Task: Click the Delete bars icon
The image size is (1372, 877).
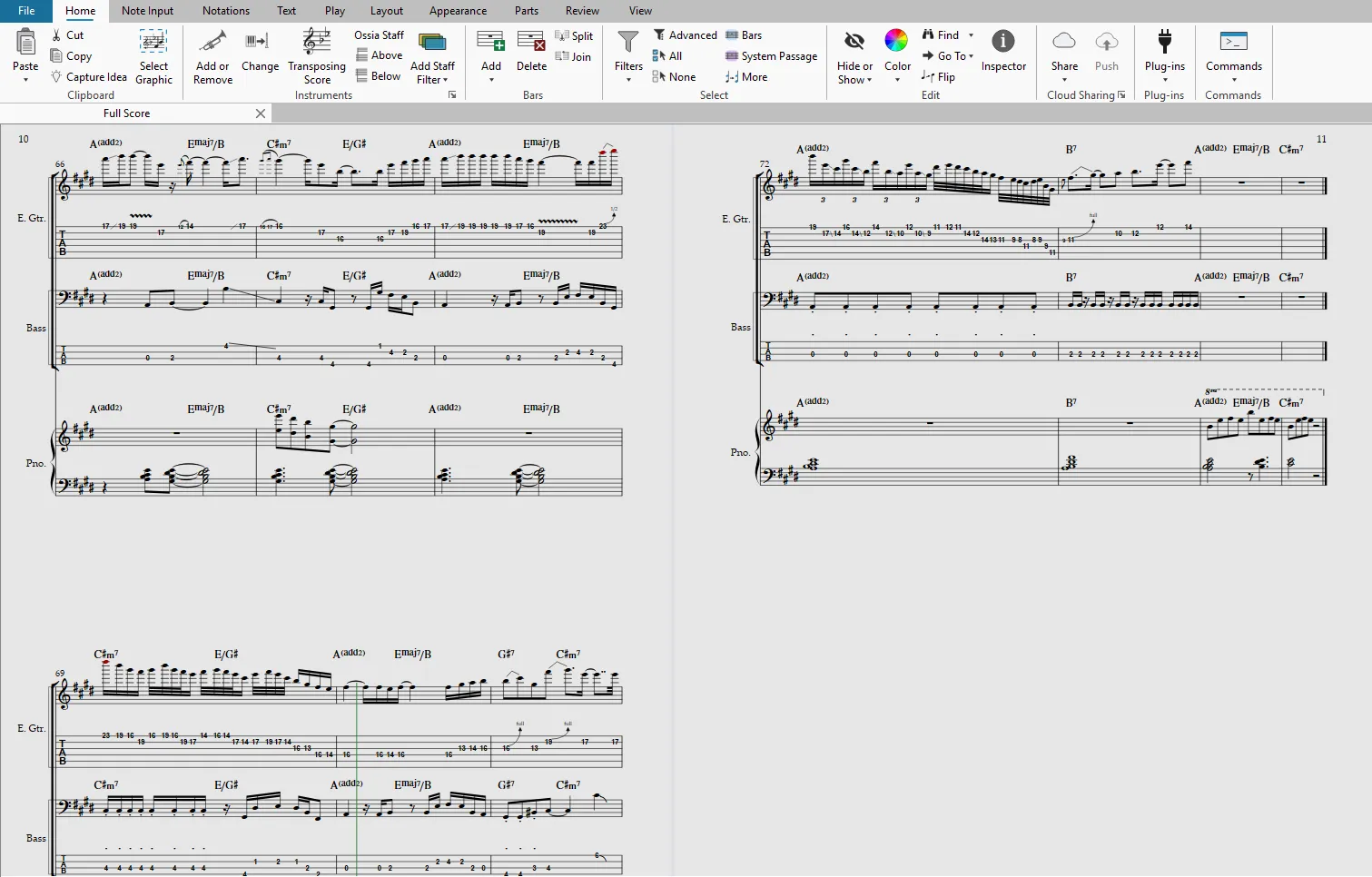Action: pos(531,42)
